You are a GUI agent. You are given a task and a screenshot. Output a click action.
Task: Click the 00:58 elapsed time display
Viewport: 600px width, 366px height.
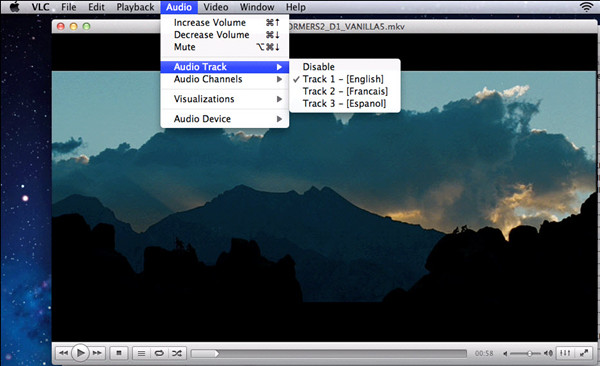click(x=484, y=353)
